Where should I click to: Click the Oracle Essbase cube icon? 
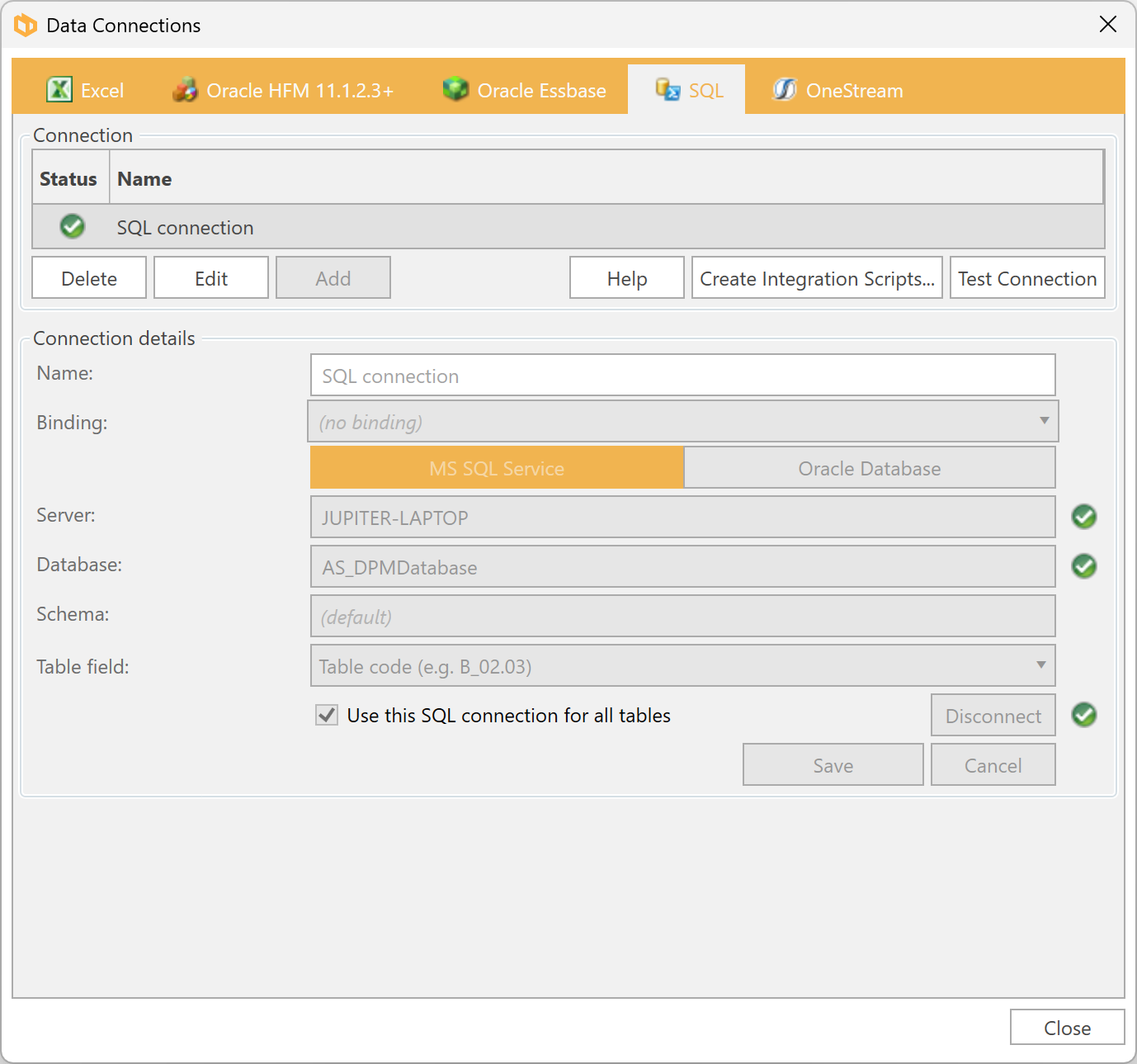(455, 89)
